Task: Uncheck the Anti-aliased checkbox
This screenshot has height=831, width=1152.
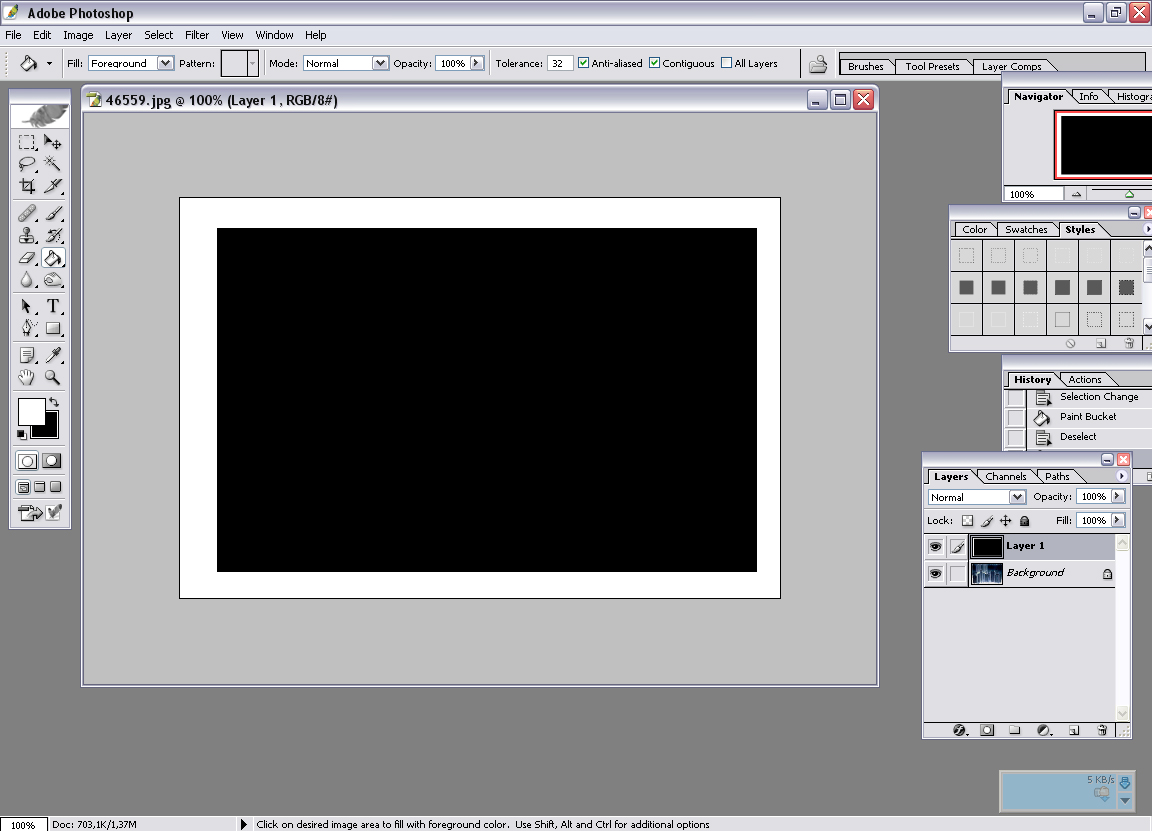Action: click(x=584, y=63)
